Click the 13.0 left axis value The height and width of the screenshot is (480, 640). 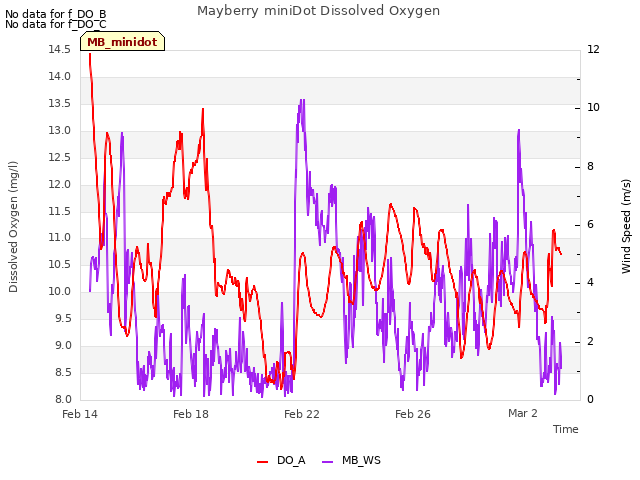pos(60,131)
